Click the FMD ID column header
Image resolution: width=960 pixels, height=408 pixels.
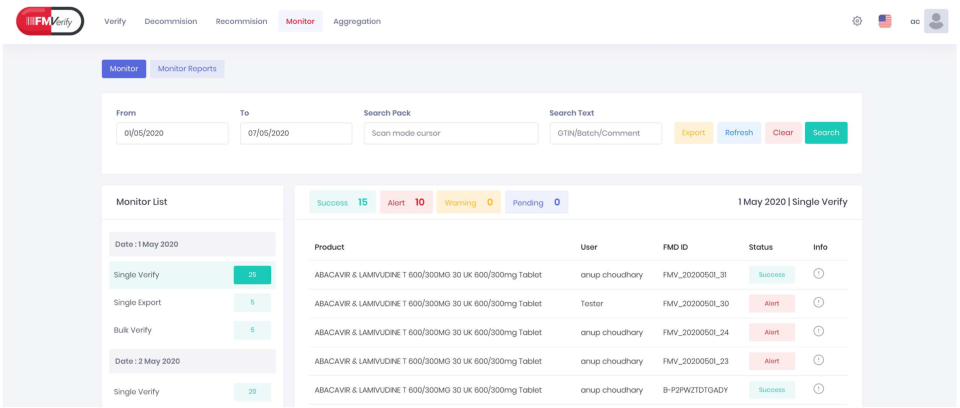pos(675,247)
